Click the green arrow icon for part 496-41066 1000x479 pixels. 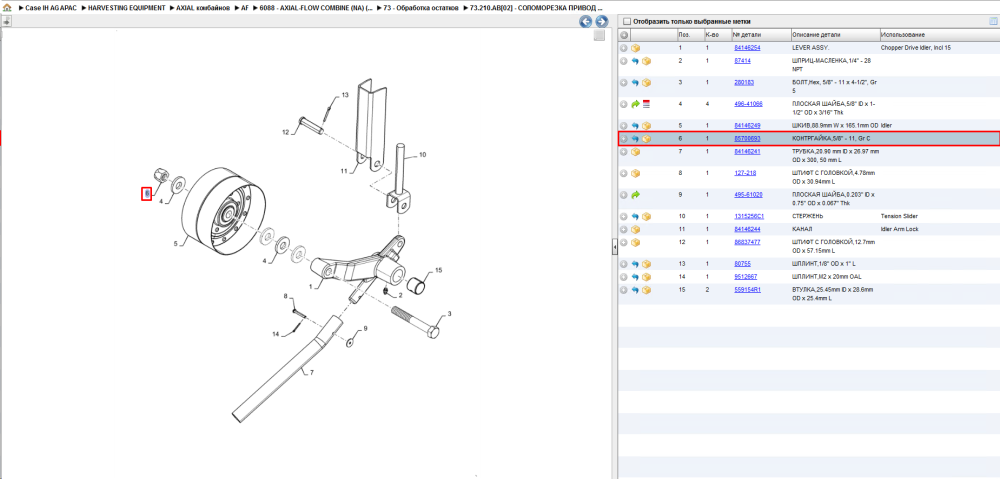635,104
